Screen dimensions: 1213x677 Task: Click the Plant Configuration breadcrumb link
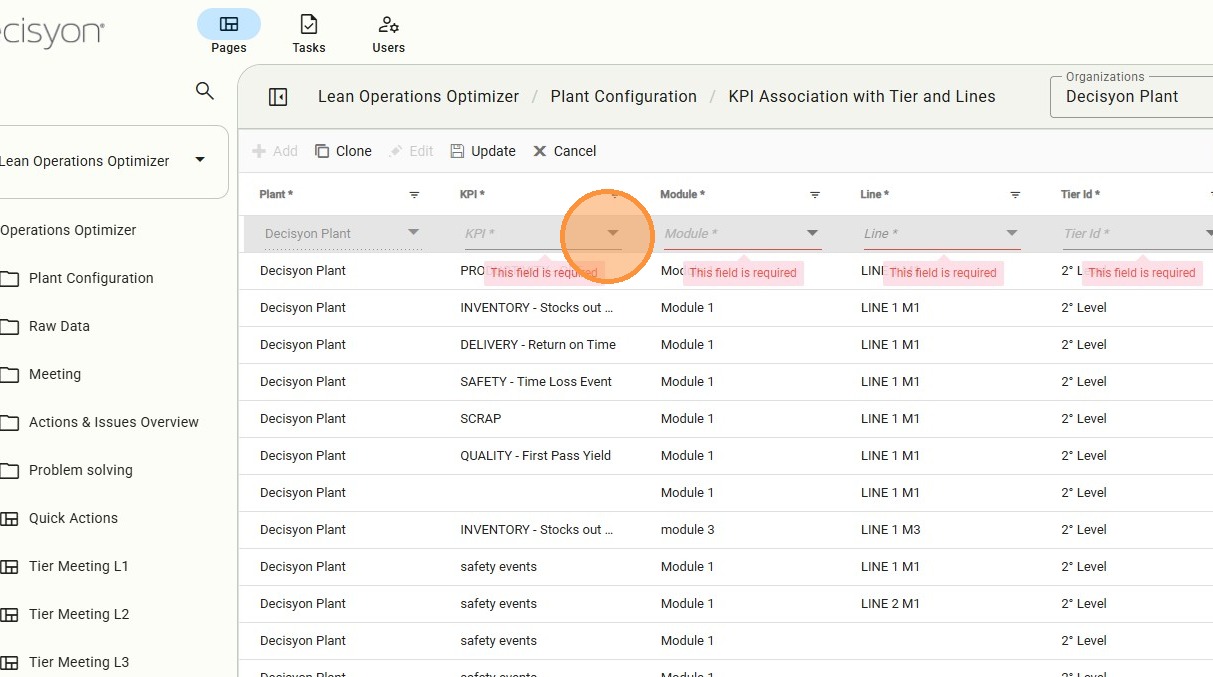click(623, 97)
